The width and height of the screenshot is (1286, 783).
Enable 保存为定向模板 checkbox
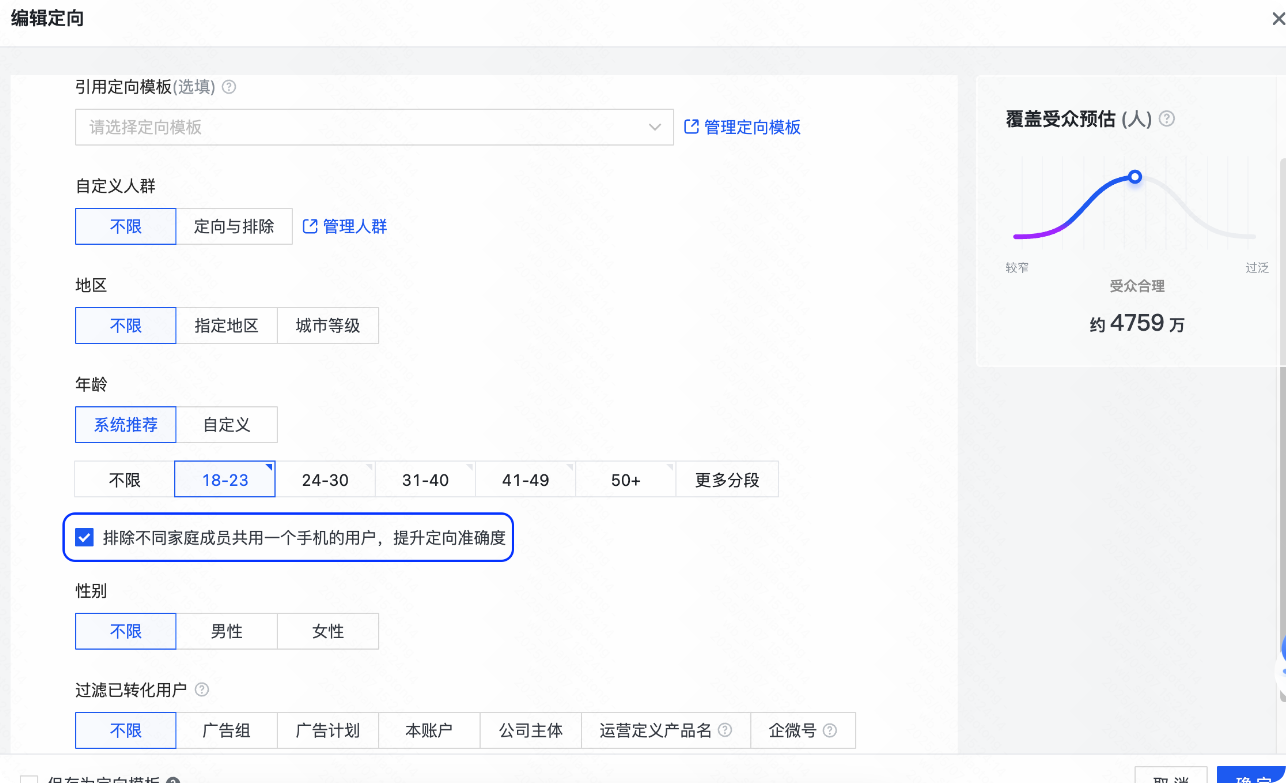pos(30,779)
